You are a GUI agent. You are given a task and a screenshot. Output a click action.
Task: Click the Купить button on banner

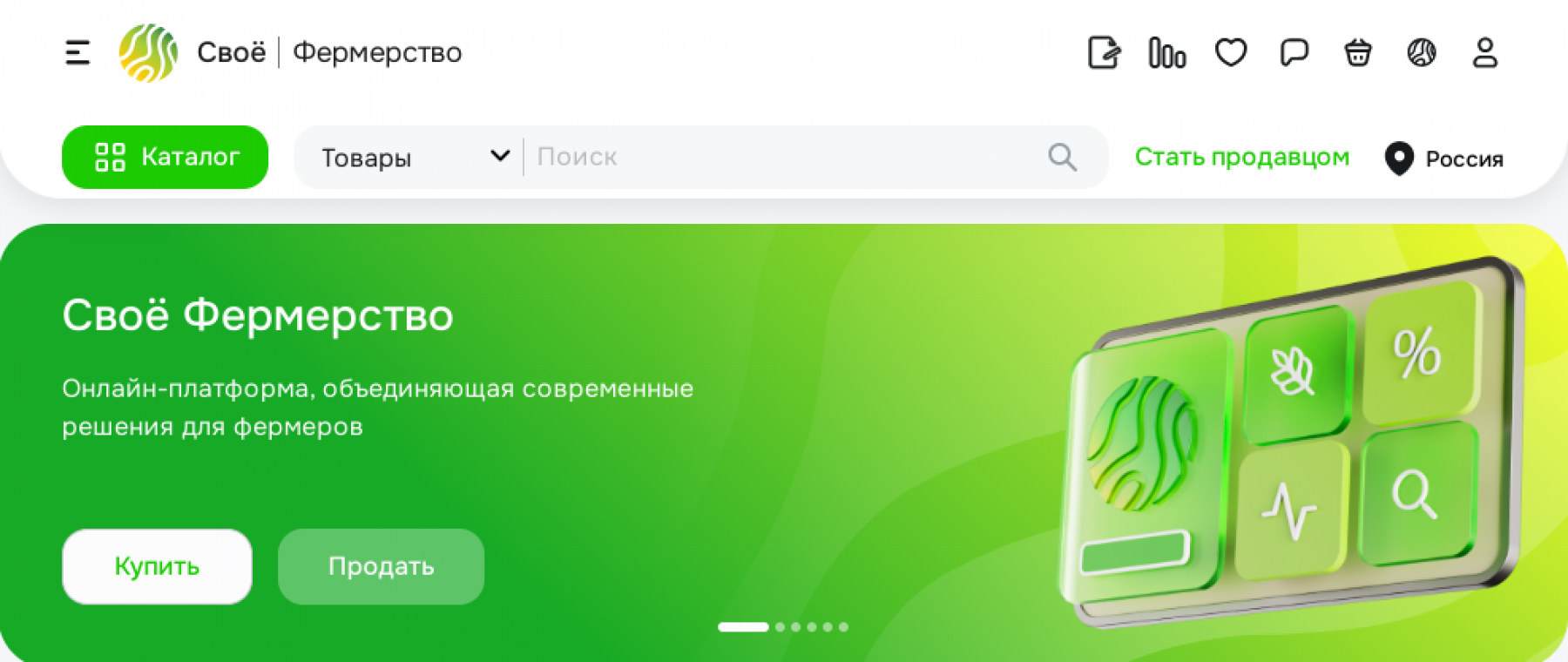point(157,566)
